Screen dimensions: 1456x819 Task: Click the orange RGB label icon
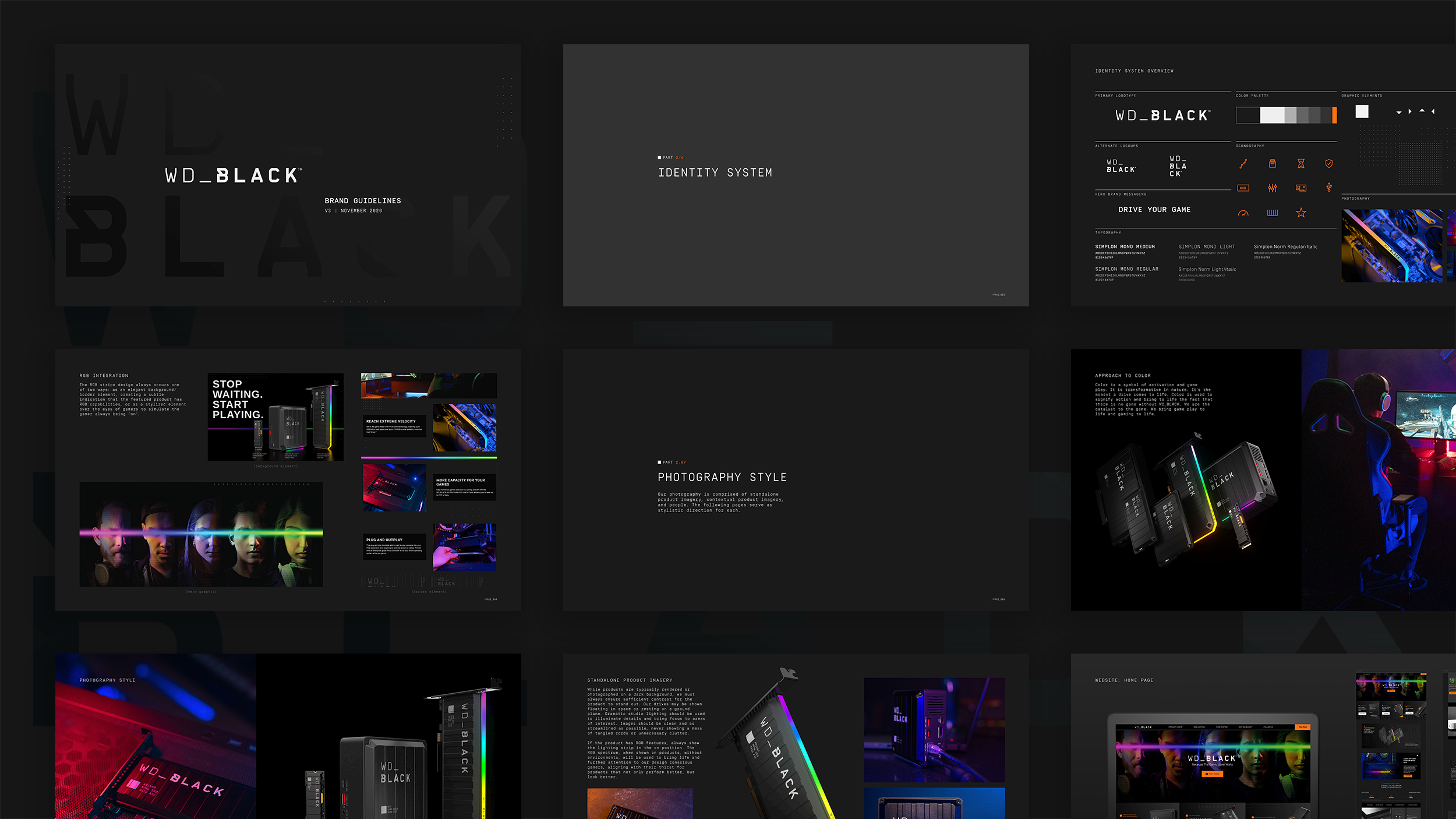coord(1243,188)
